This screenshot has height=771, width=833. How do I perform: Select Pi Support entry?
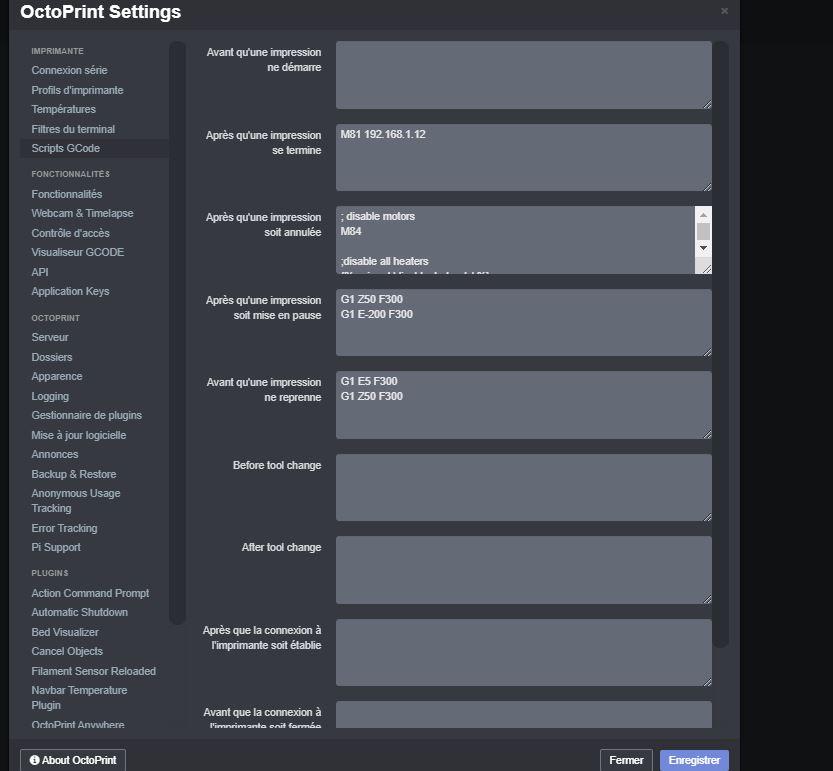pos(56,547)
